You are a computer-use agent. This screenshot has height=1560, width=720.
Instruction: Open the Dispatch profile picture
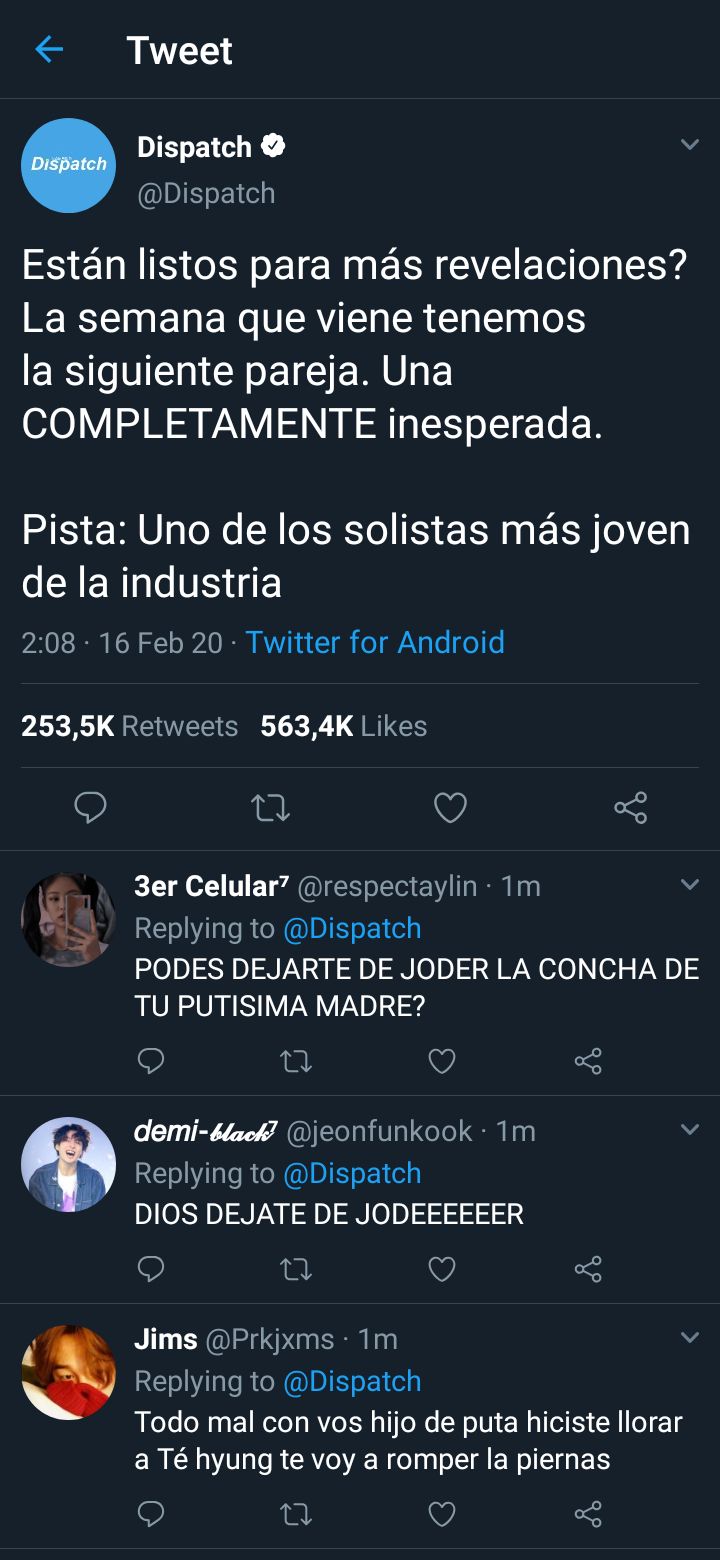[69, 165]
